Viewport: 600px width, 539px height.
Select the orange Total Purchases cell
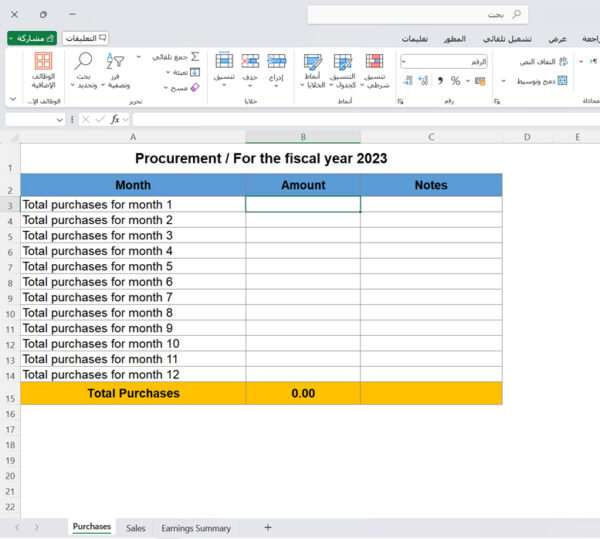[x=133, y=393]
